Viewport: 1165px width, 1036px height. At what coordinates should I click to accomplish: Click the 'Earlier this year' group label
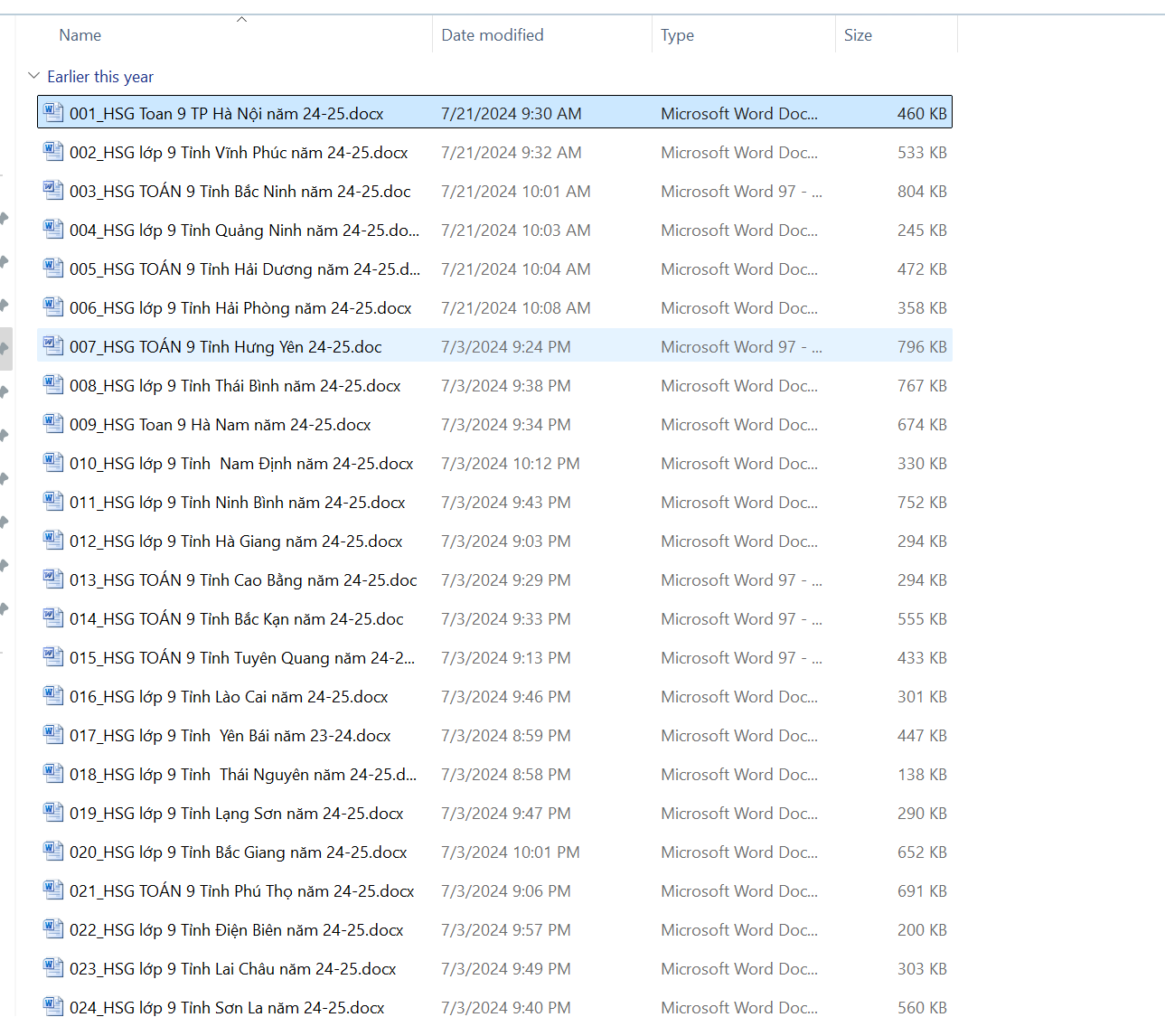point(100,77)
